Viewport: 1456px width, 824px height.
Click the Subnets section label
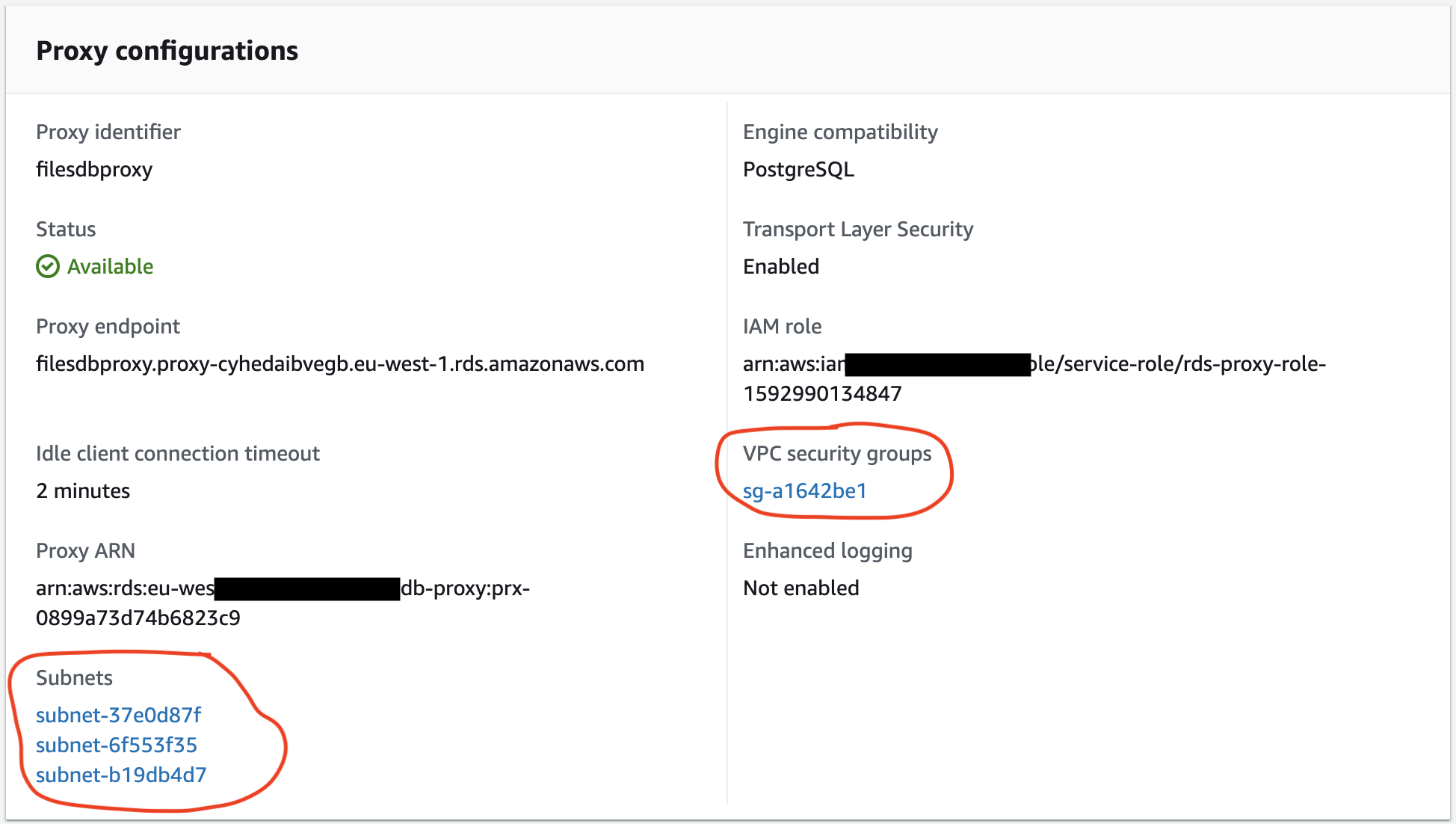click(x=74, y=677)
